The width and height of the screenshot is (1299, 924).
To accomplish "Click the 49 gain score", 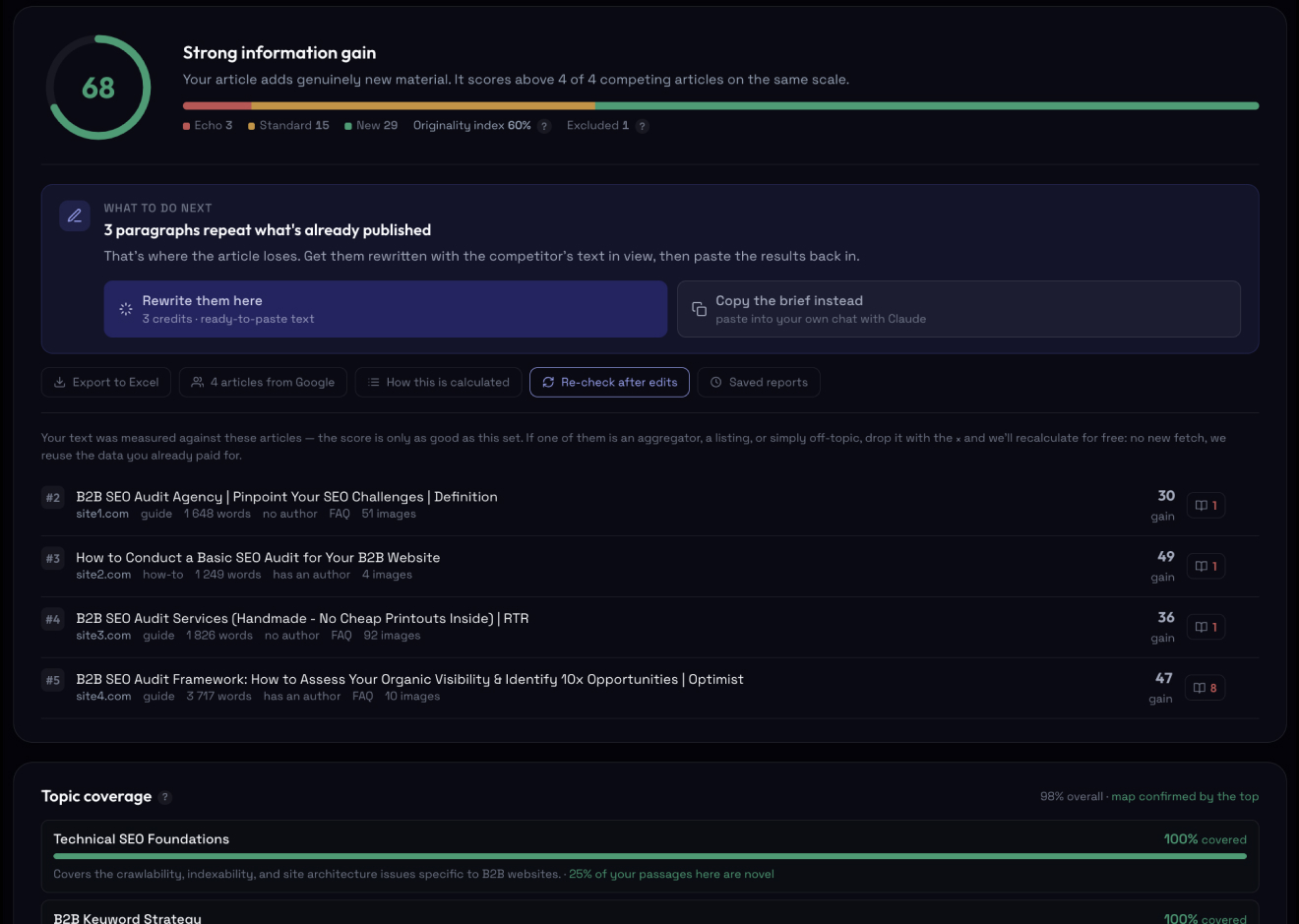I will (1166, 557).
